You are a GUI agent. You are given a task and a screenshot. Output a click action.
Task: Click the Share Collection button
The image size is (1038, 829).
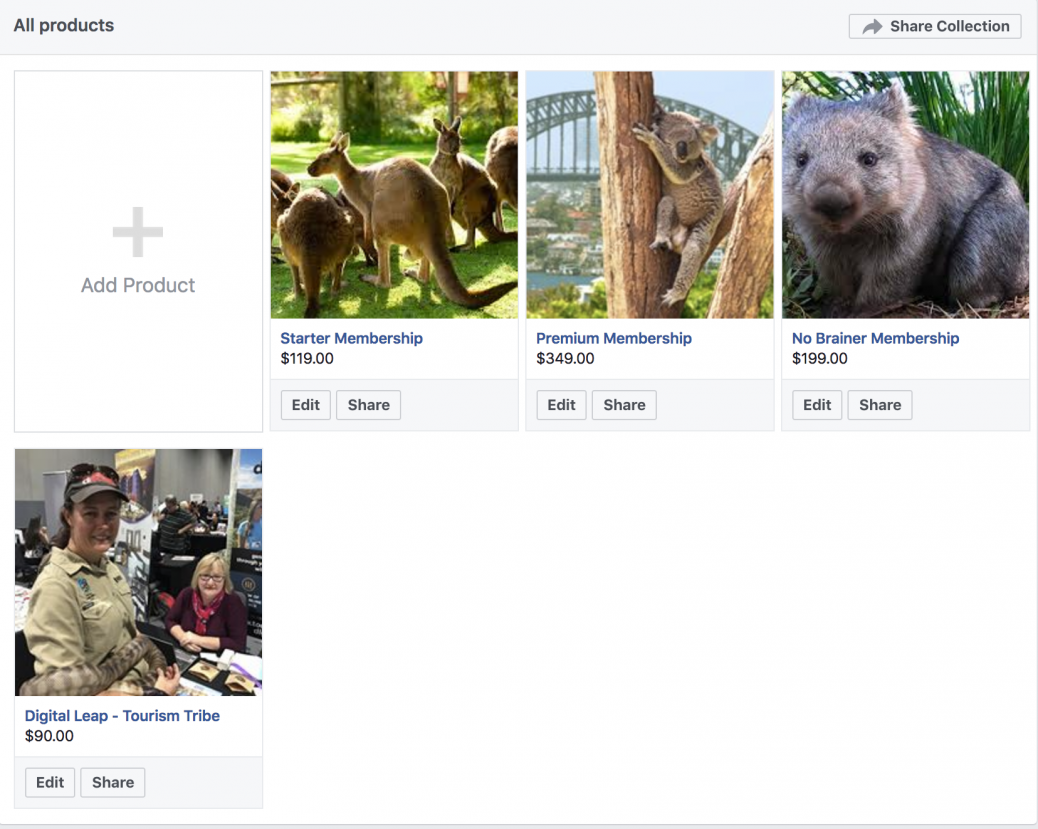934,26
